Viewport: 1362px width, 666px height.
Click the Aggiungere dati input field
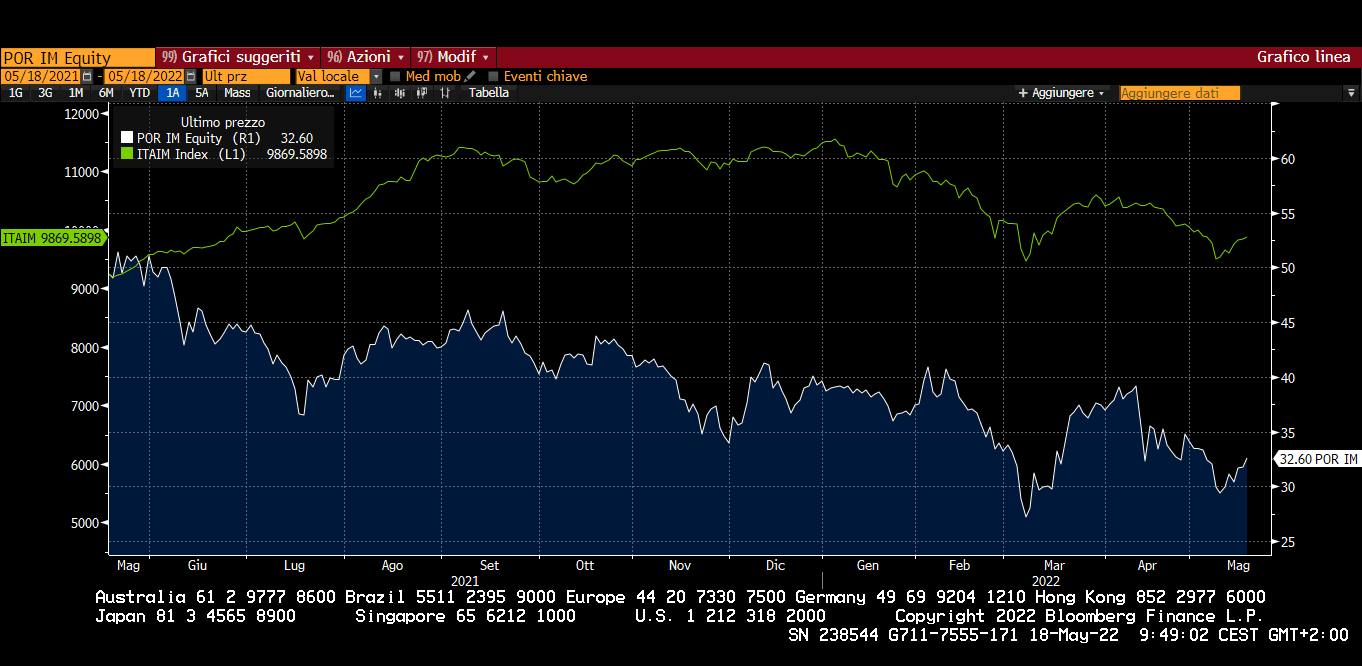tap(1180, 93)
